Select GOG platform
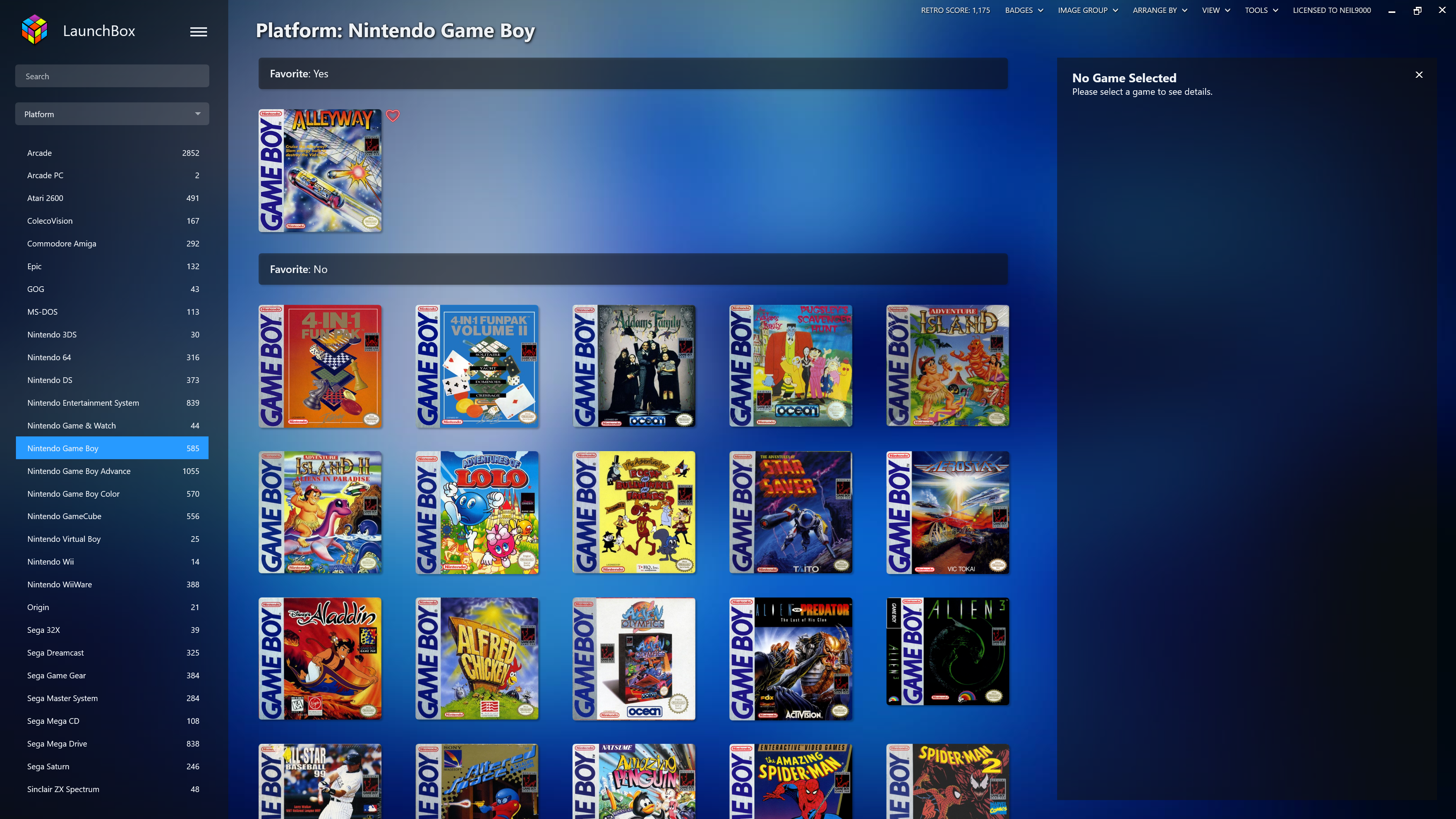Viewport: 1456px width, 819px height. (x=112, y=289)
